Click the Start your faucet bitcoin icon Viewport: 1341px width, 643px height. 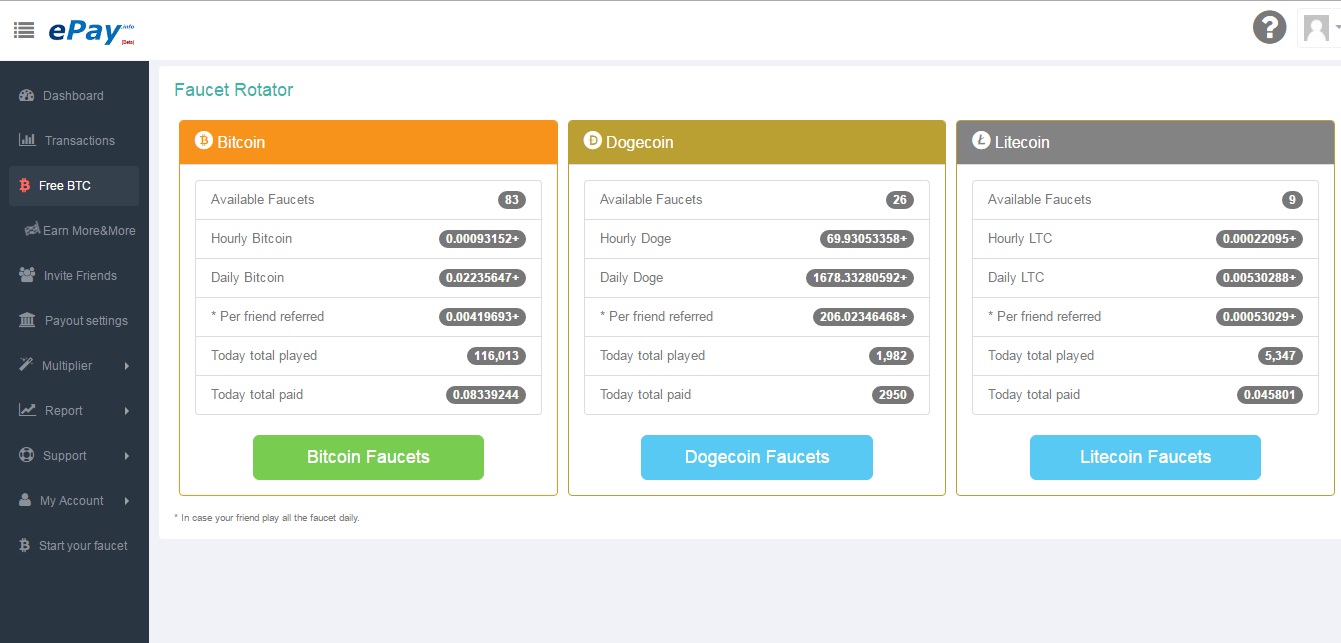[25, 545]
